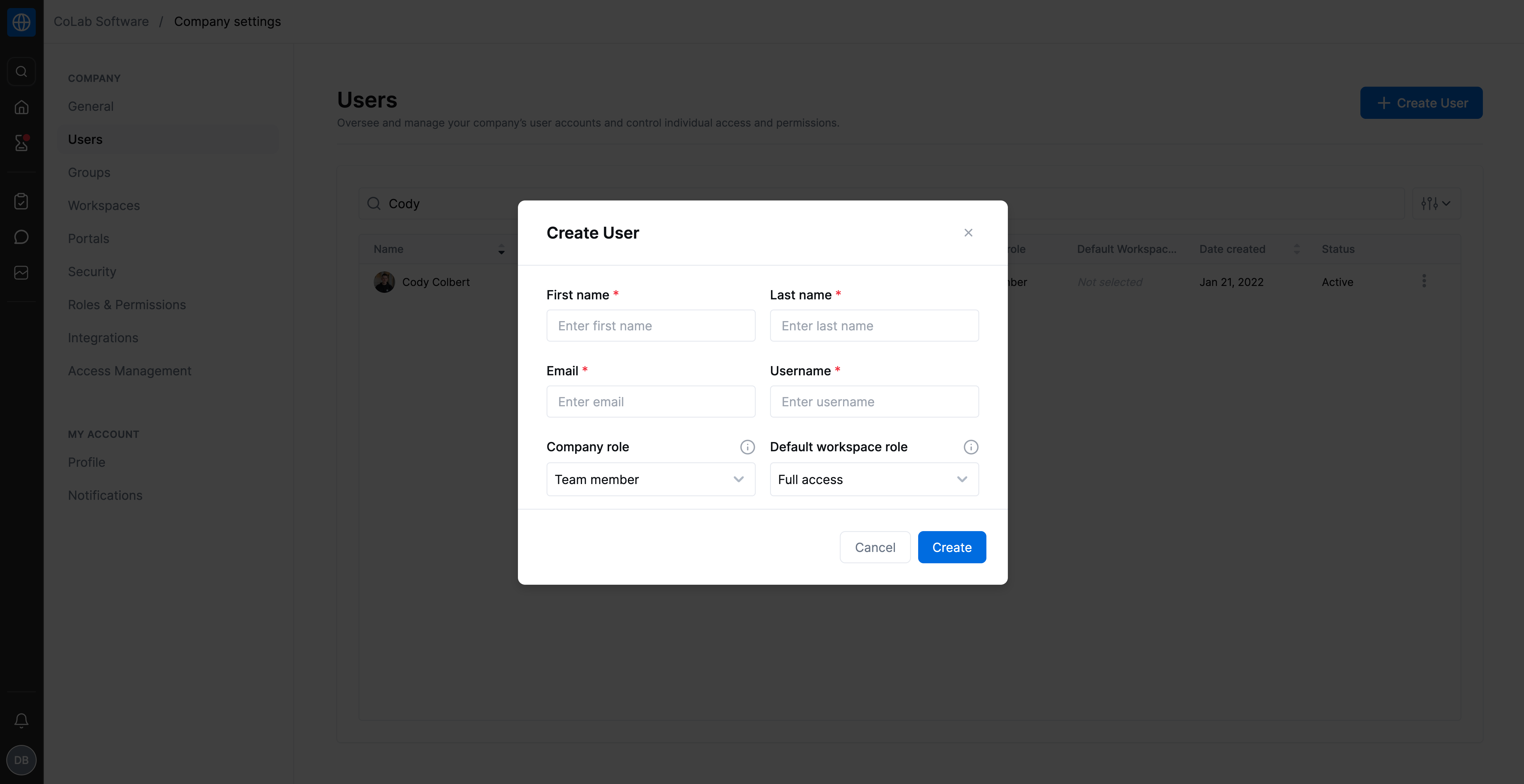
Task: Show Company role info tooltip icon
Action: click(747, 447)
